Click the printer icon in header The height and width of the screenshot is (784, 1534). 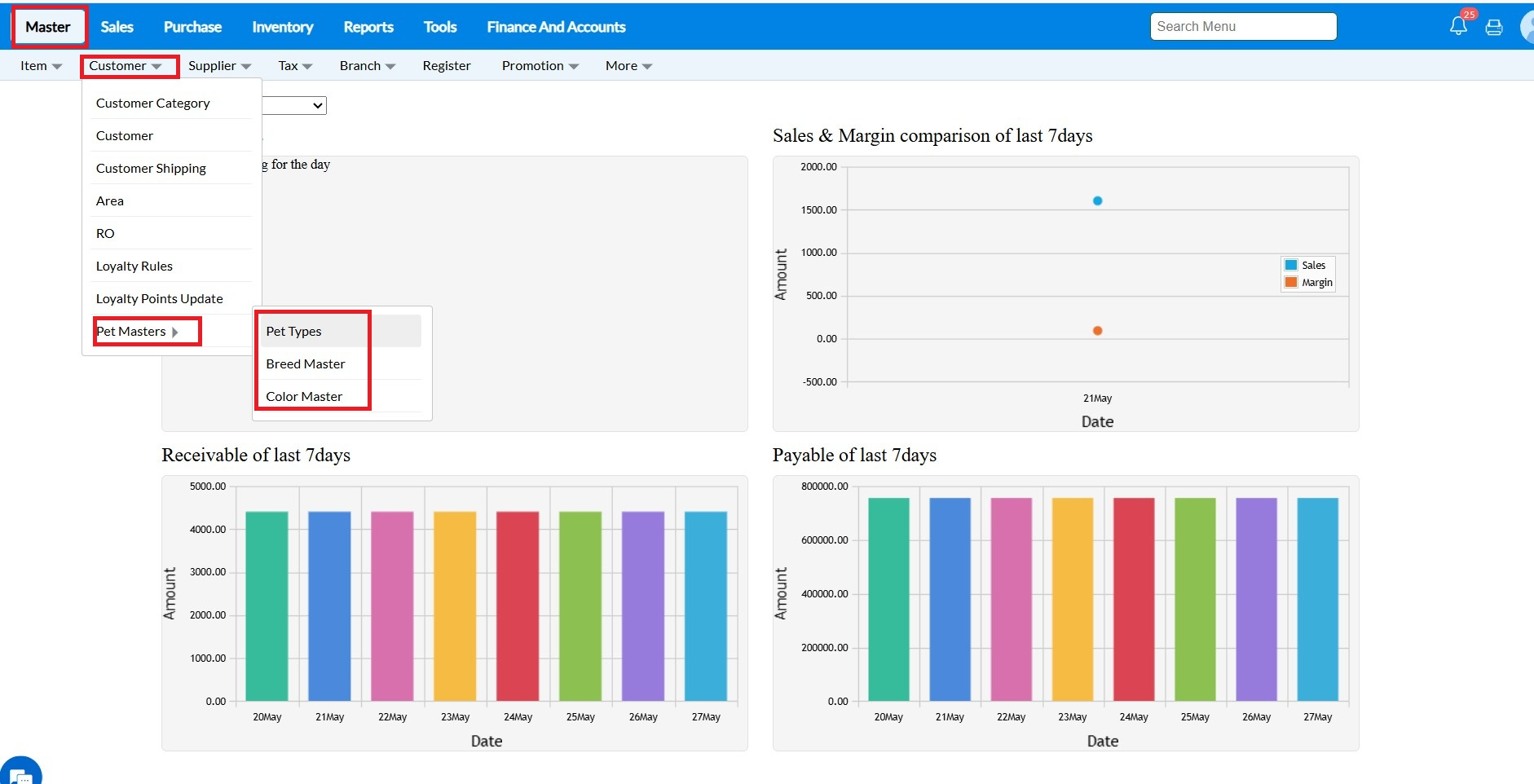1494,28
